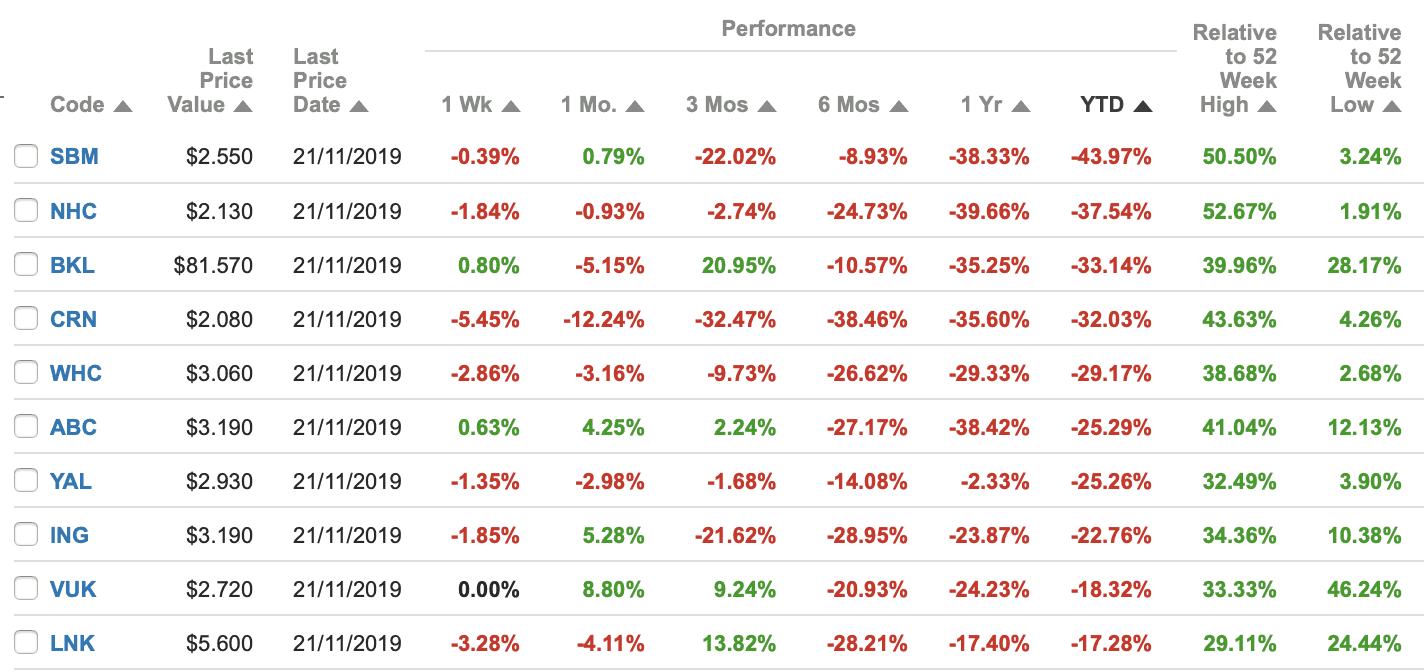The image size is (1424, 672).
Task: Click the 1 Wk sort arrow
Action: click(x=511, y=106)
